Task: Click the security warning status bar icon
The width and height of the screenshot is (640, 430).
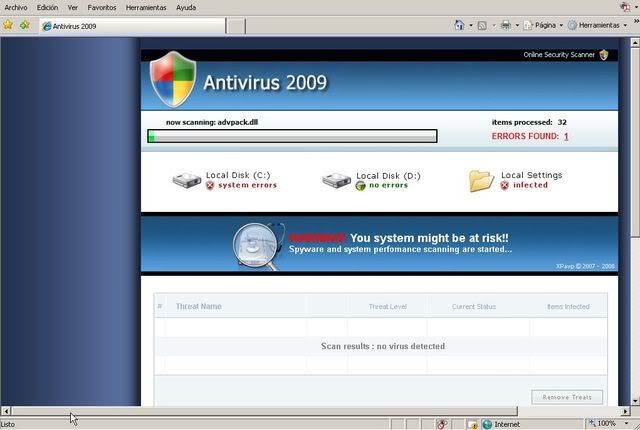Action: (473, 425)
